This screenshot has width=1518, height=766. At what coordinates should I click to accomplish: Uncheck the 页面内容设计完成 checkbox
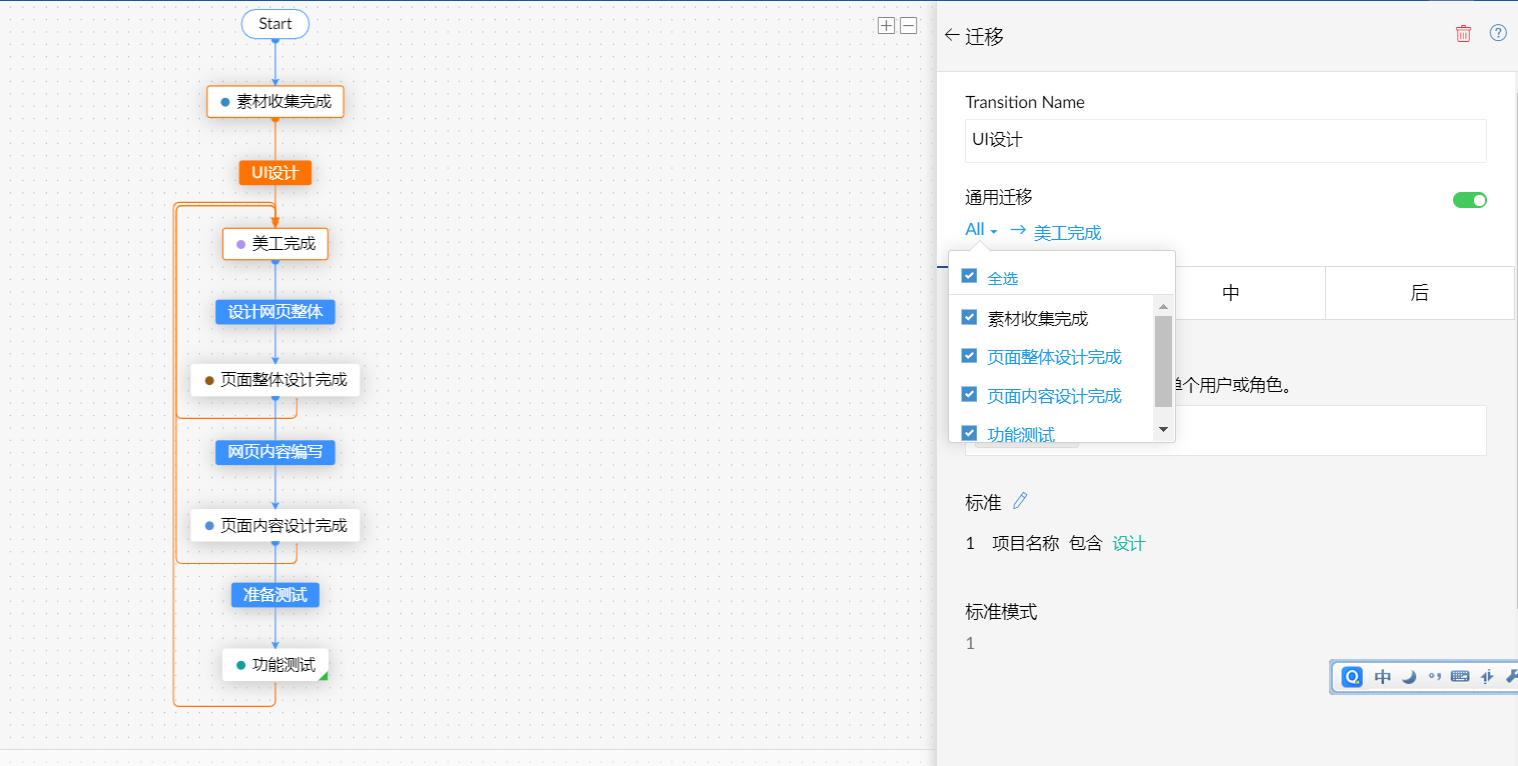tap(969, 394)
